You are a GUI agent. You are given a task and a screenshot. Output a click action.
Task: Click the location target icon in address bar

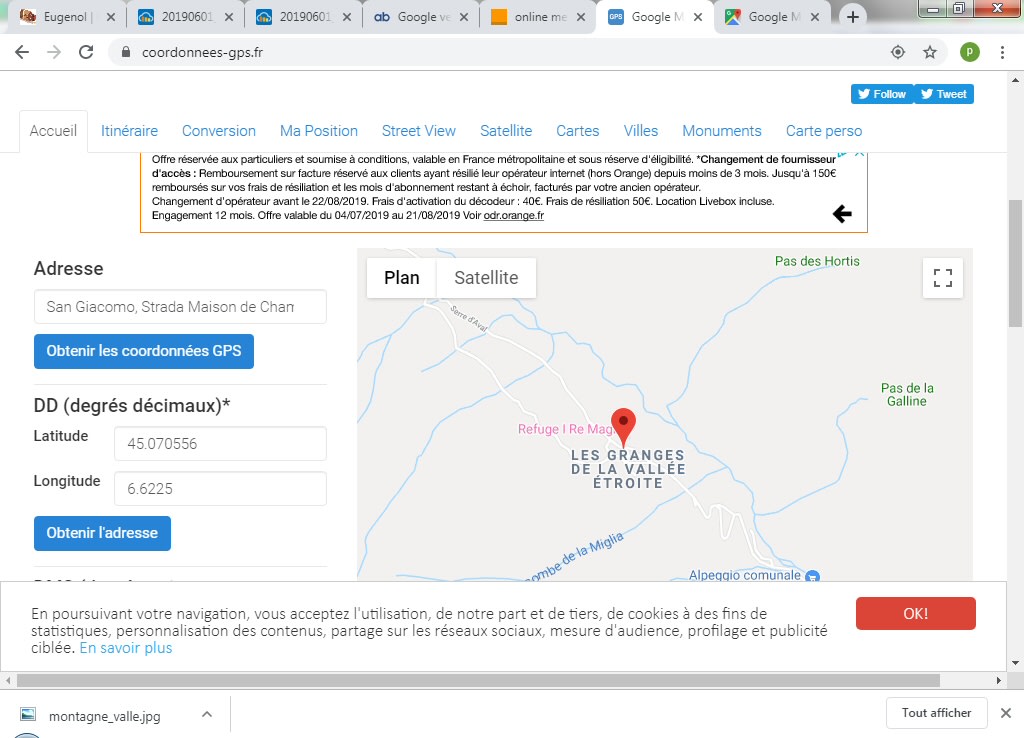tap(897, 53)
